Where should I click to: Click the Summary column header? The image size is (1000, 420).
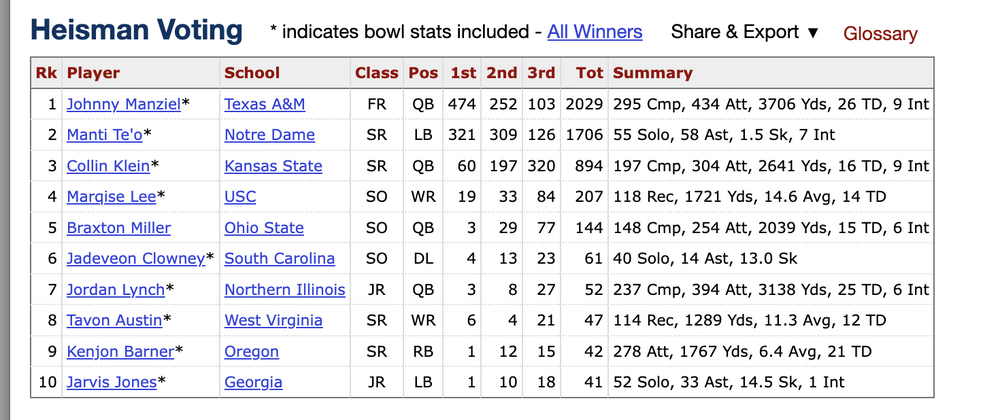pyautogui.click(x=652, y=73)
